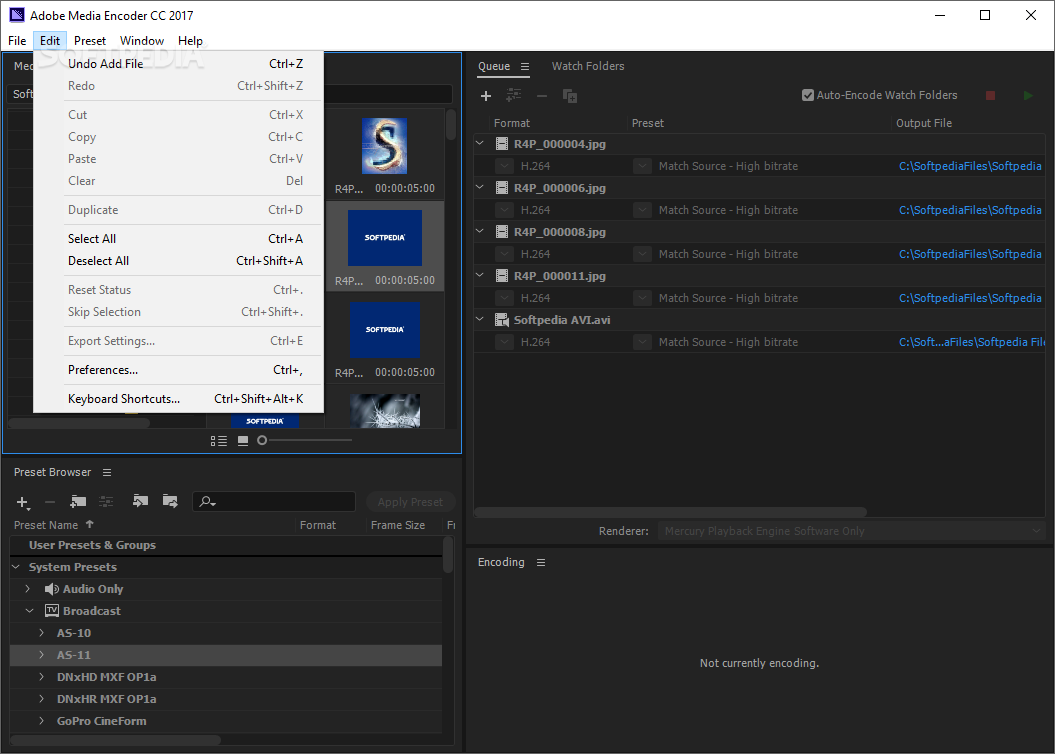This screenshot has width=1055, height=754.
Task: Click the red Stop Queue button
Action: [990, 96]
